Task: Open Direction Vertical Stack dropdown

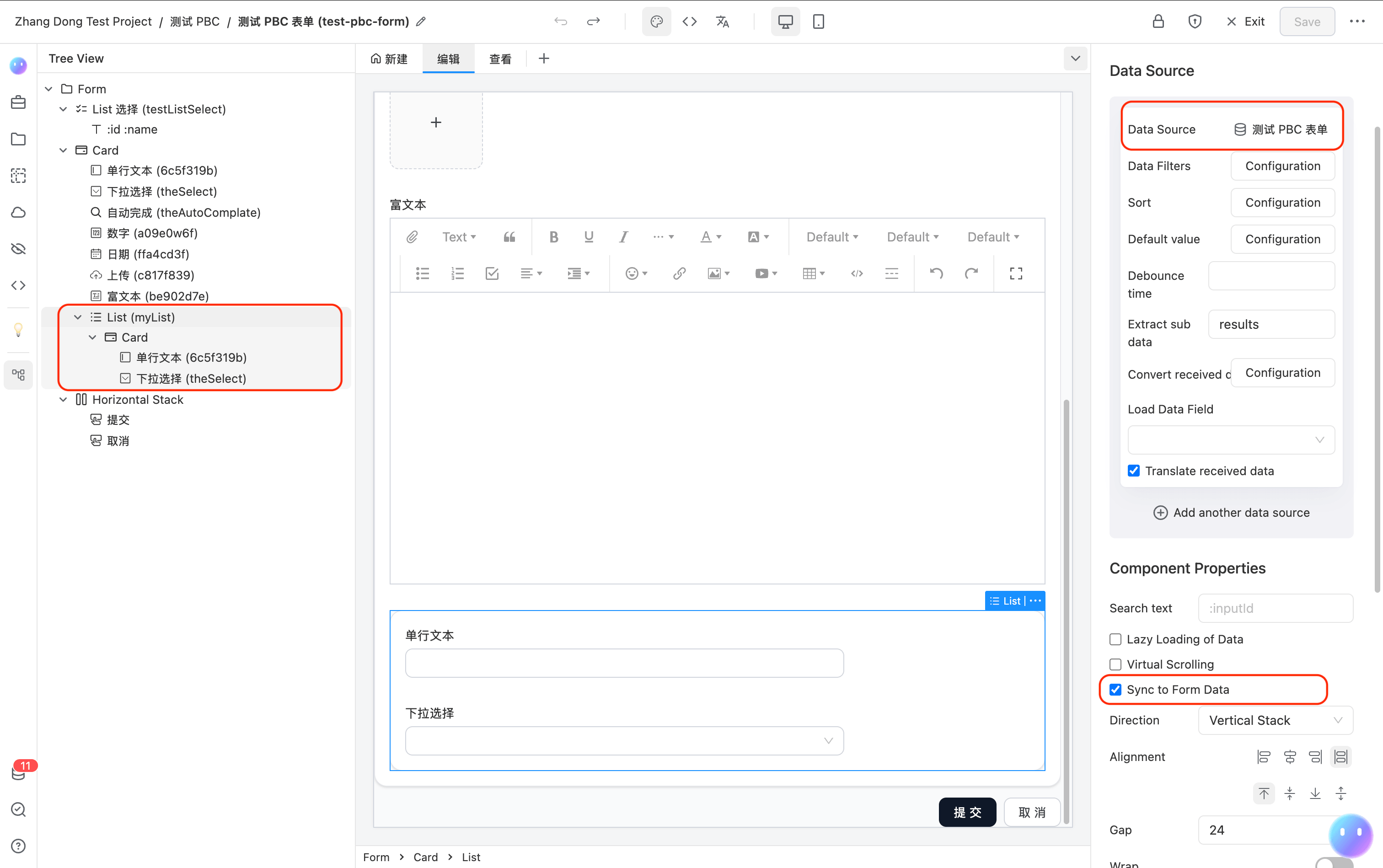Action: (x=1275, y=720)
